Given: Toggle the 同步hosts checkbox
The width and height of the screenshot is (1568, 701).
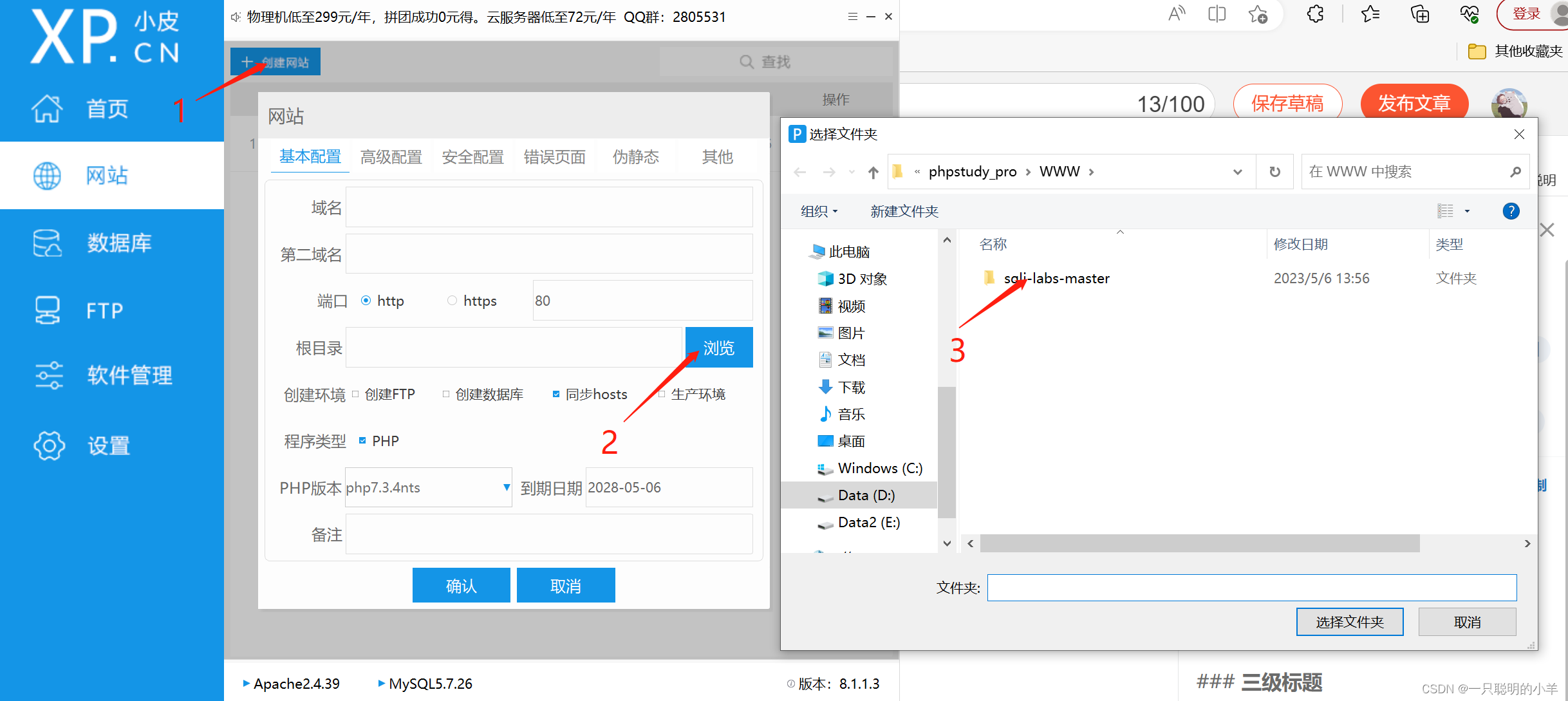Looking at the screenshot, I should (x=556, y=394).
